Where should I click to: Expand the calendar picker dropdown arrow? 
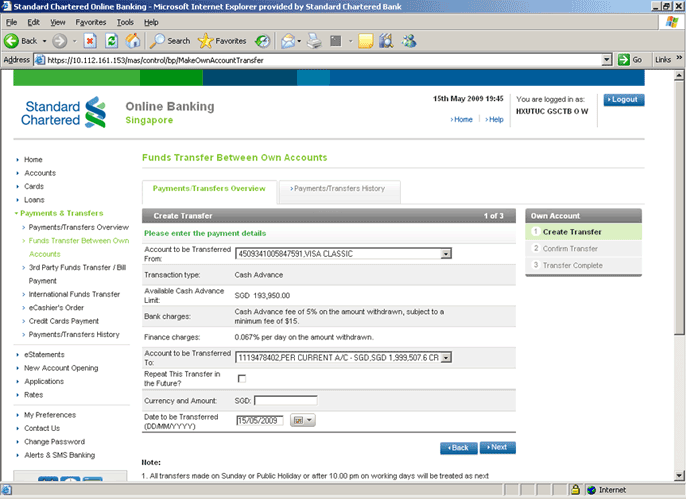pyautogui.click(x=309, y=420)
